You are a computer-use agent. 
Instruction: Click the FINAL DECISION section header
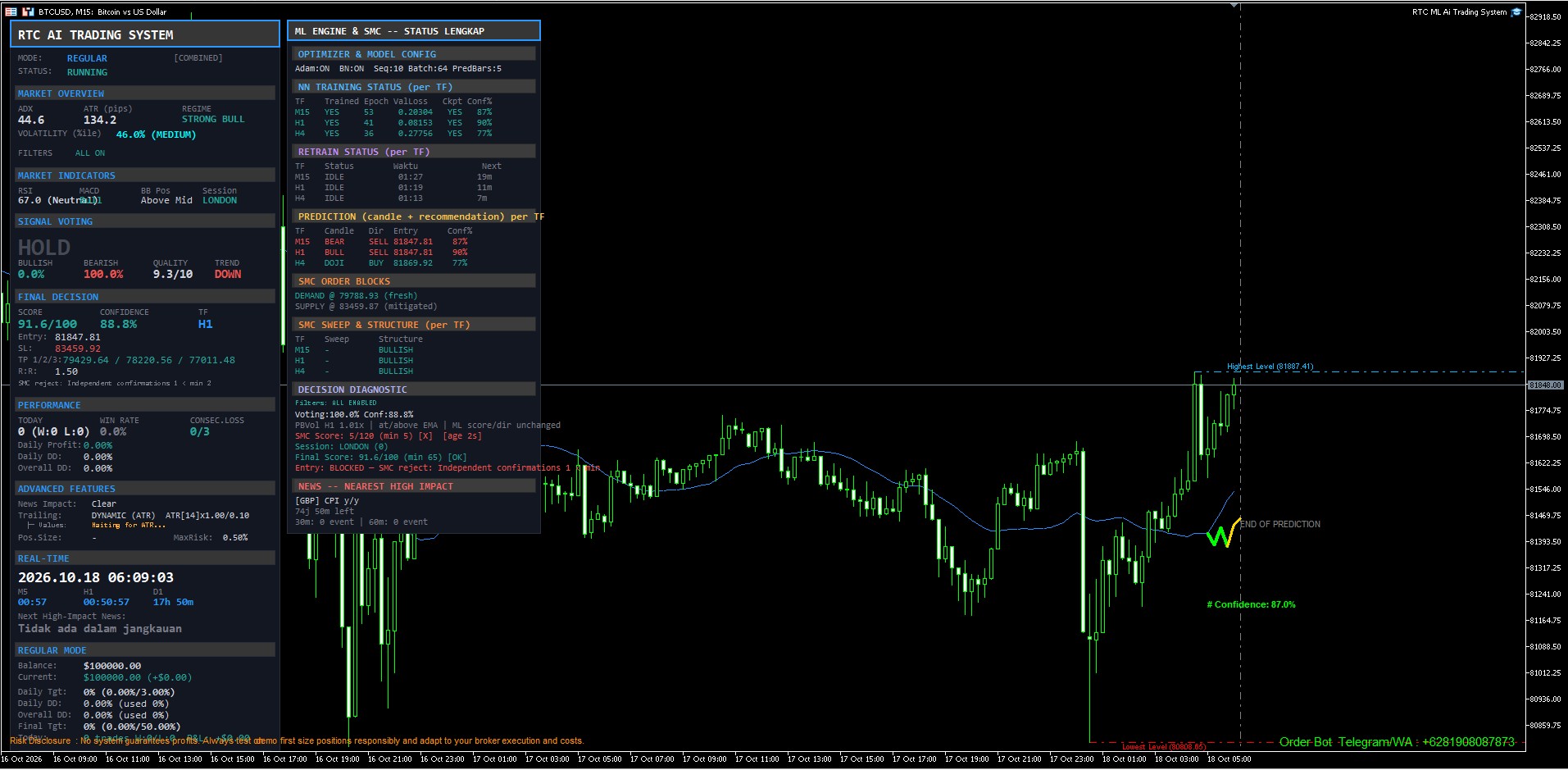[145, 297]
